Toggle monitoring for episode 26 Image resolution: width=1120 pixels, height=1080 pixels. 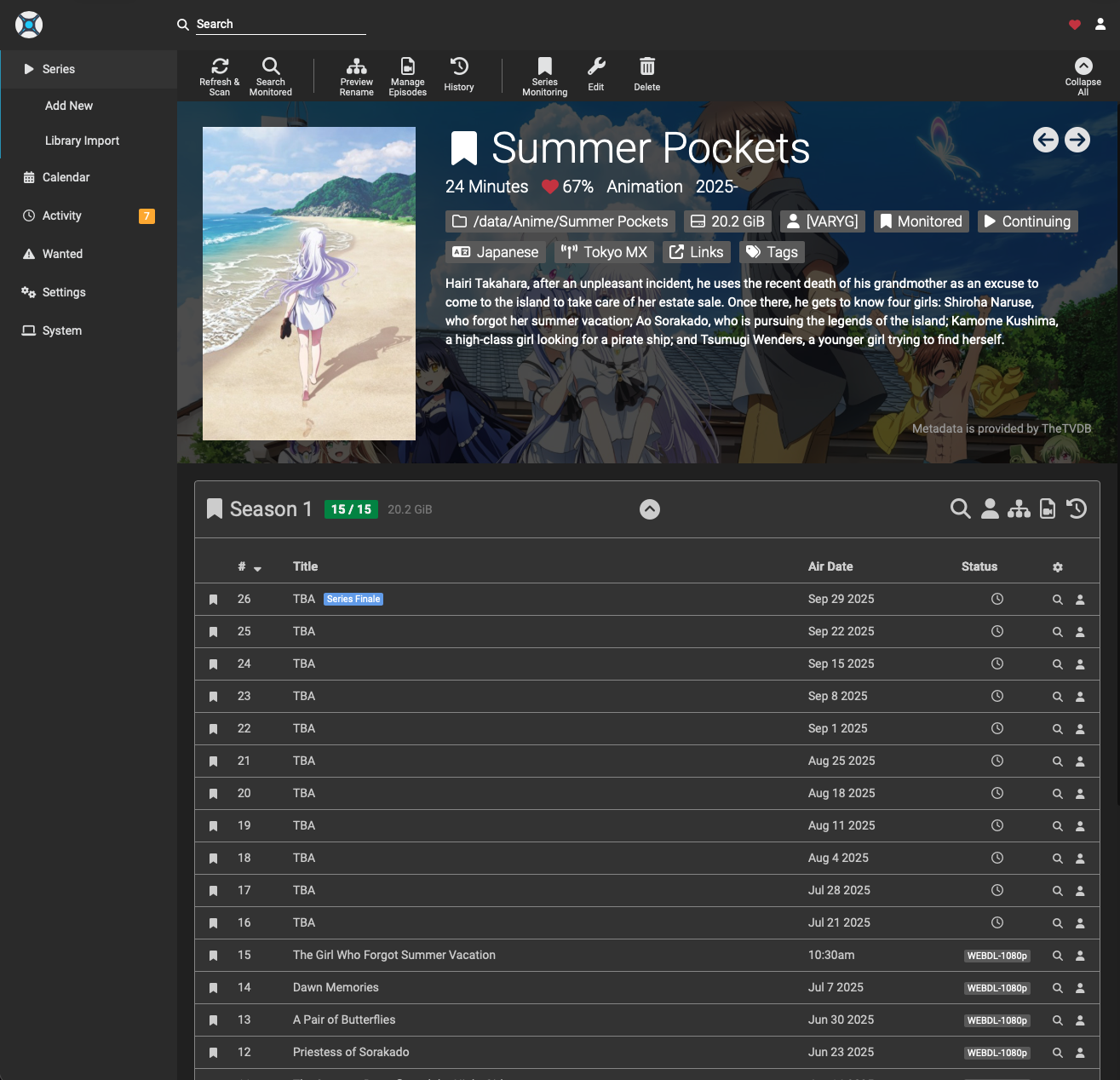tap(214, 600)
